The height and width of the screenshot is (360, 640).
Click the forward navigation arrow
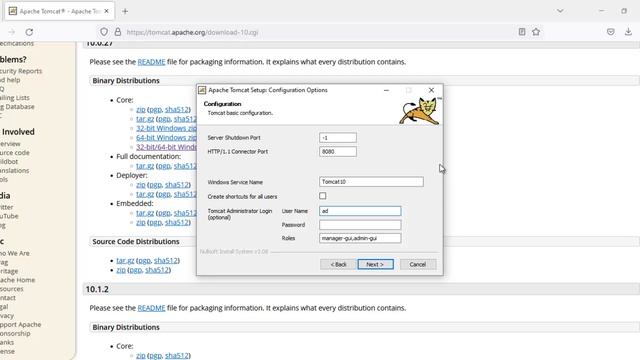11,32
